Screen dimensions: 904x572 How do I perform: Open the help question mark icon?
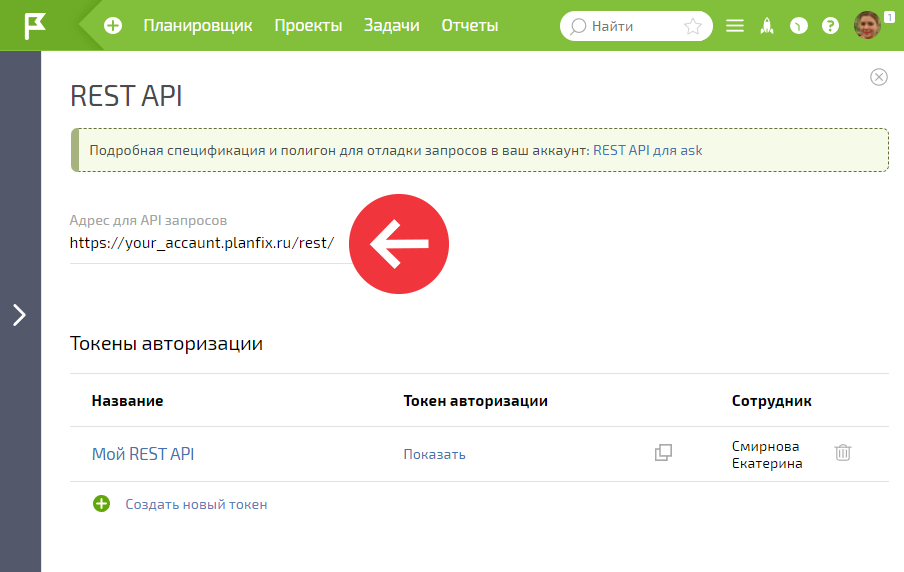tap(830, 26)
